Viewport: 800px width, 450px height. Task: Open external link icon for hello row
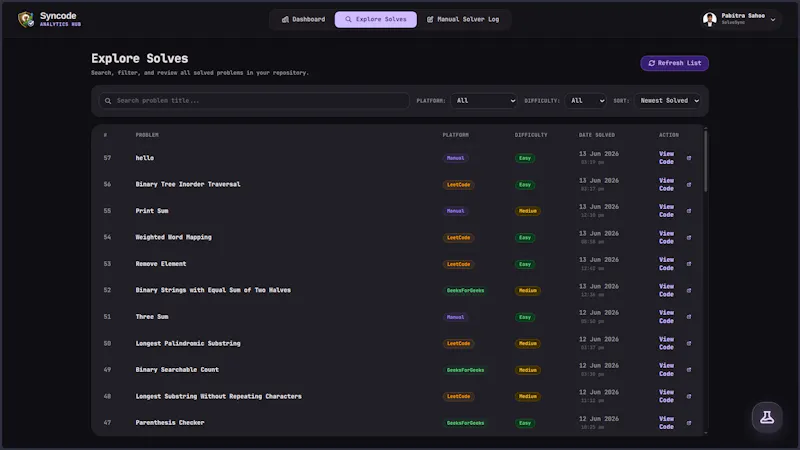click(689, 158)
